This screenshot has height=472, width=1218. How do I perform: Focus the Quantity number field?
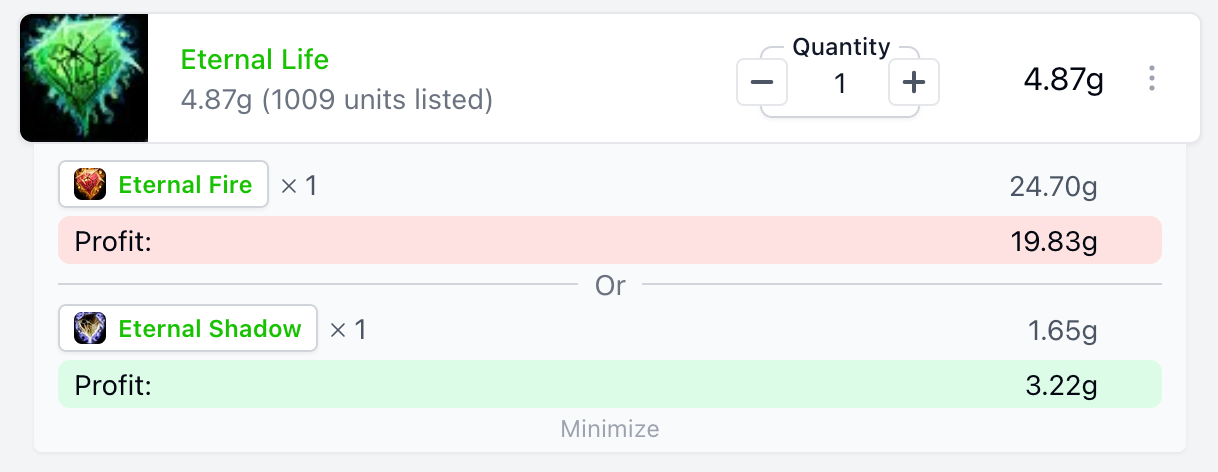point(840,83)
